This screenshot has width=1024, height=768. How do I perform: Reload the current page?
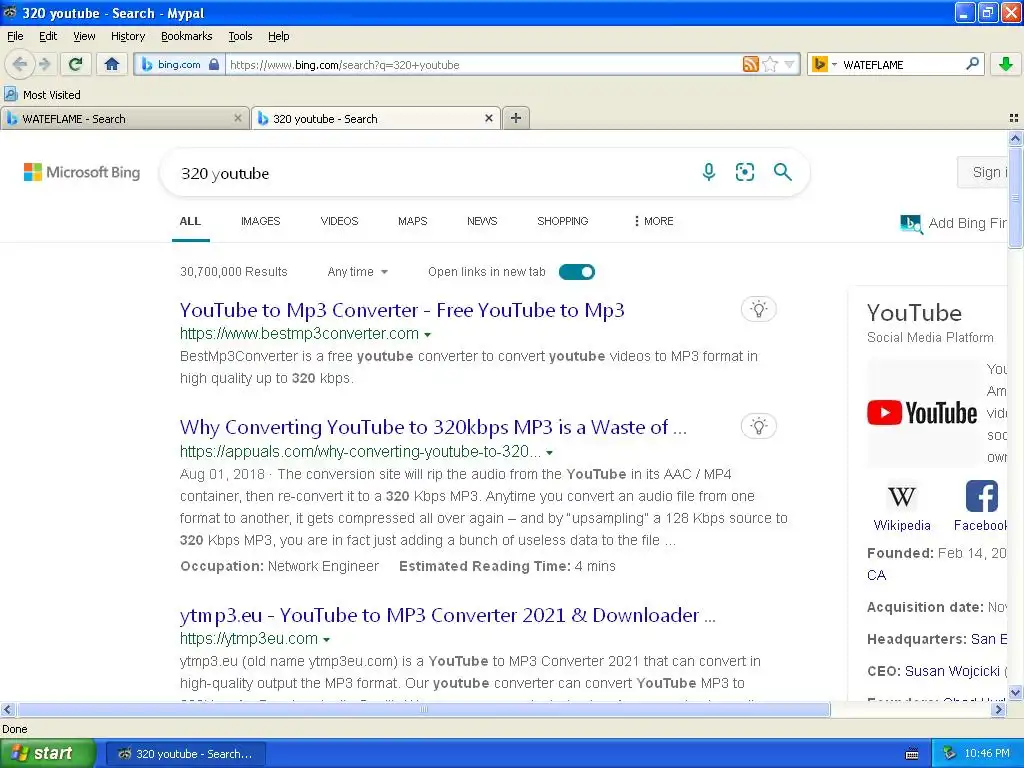pyautogui.click(x=76, y=64)
